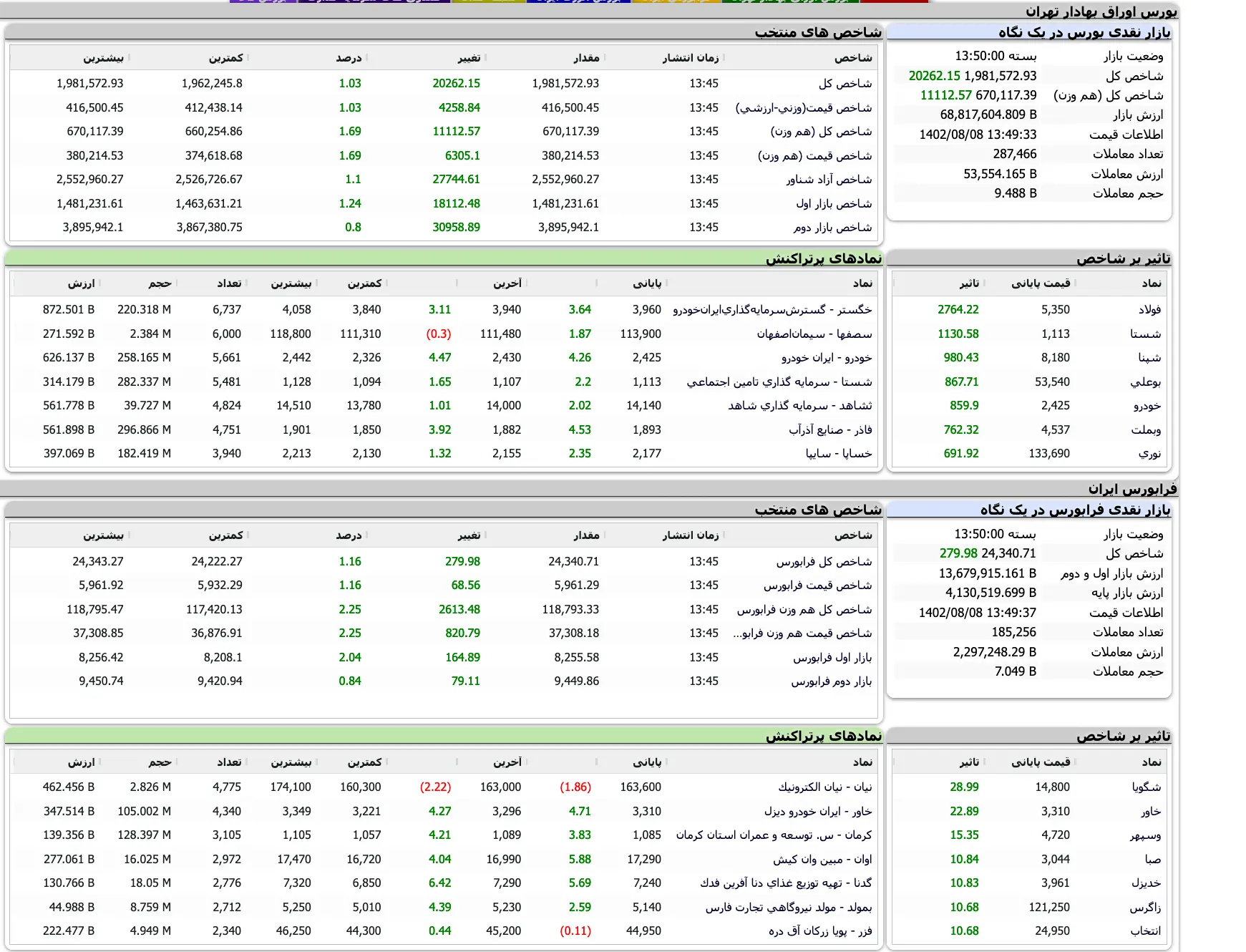Viewport: 1246px width, 952px height.
Task: Select the بازار نقدی فرابورس در یک نگاه header
Action: [x=1075, y=510]
